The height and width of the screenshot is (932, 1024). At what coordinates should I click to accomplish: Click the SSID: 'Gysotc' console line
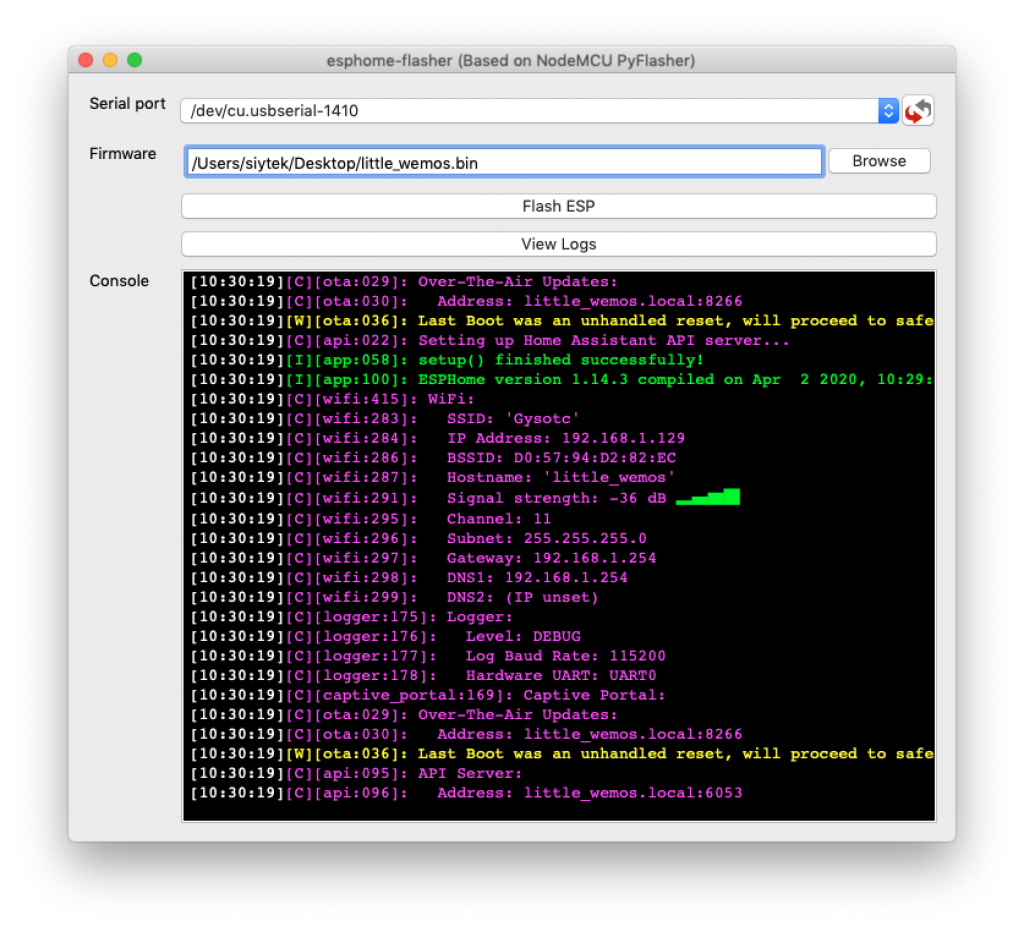click(385, 419)
